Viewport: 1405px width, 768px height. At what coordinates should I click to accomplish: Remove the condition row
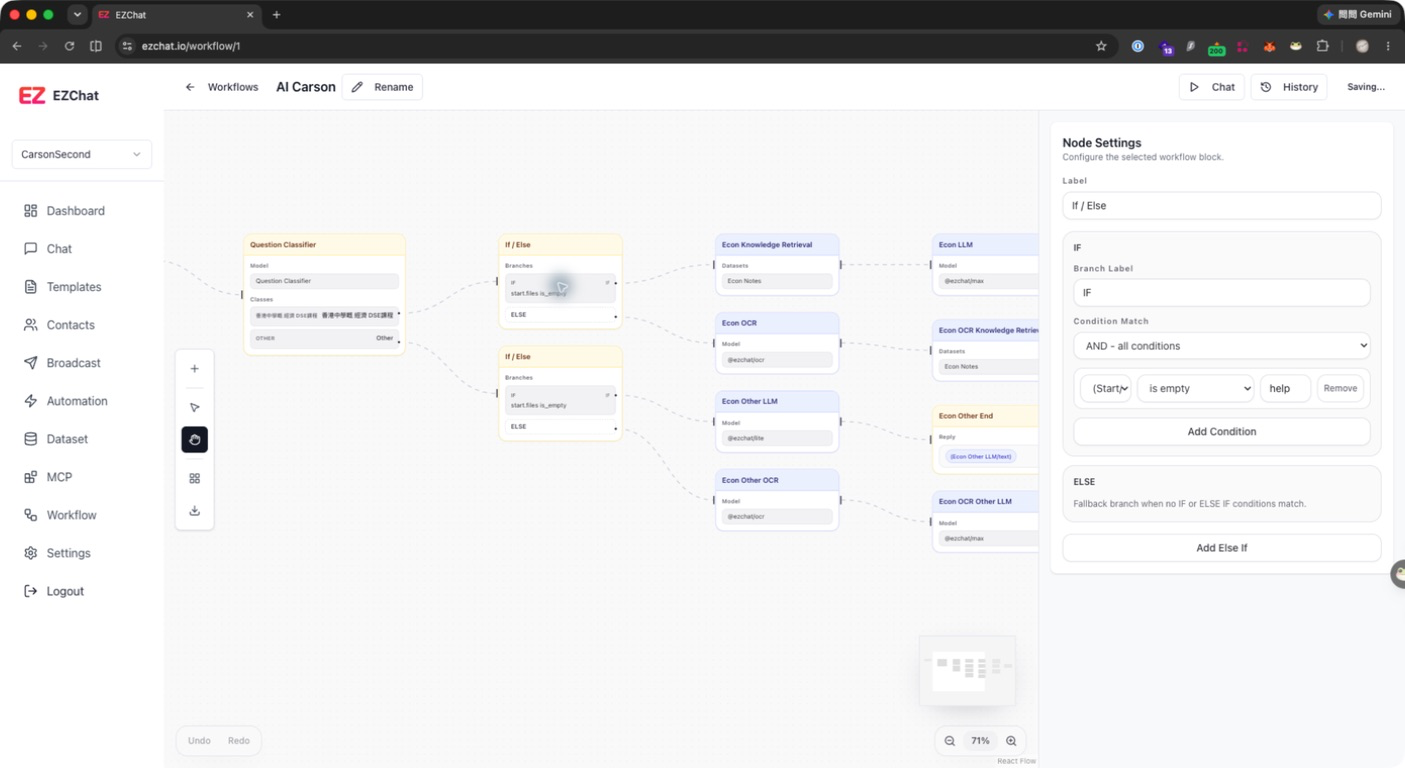tap(1340, 388)
